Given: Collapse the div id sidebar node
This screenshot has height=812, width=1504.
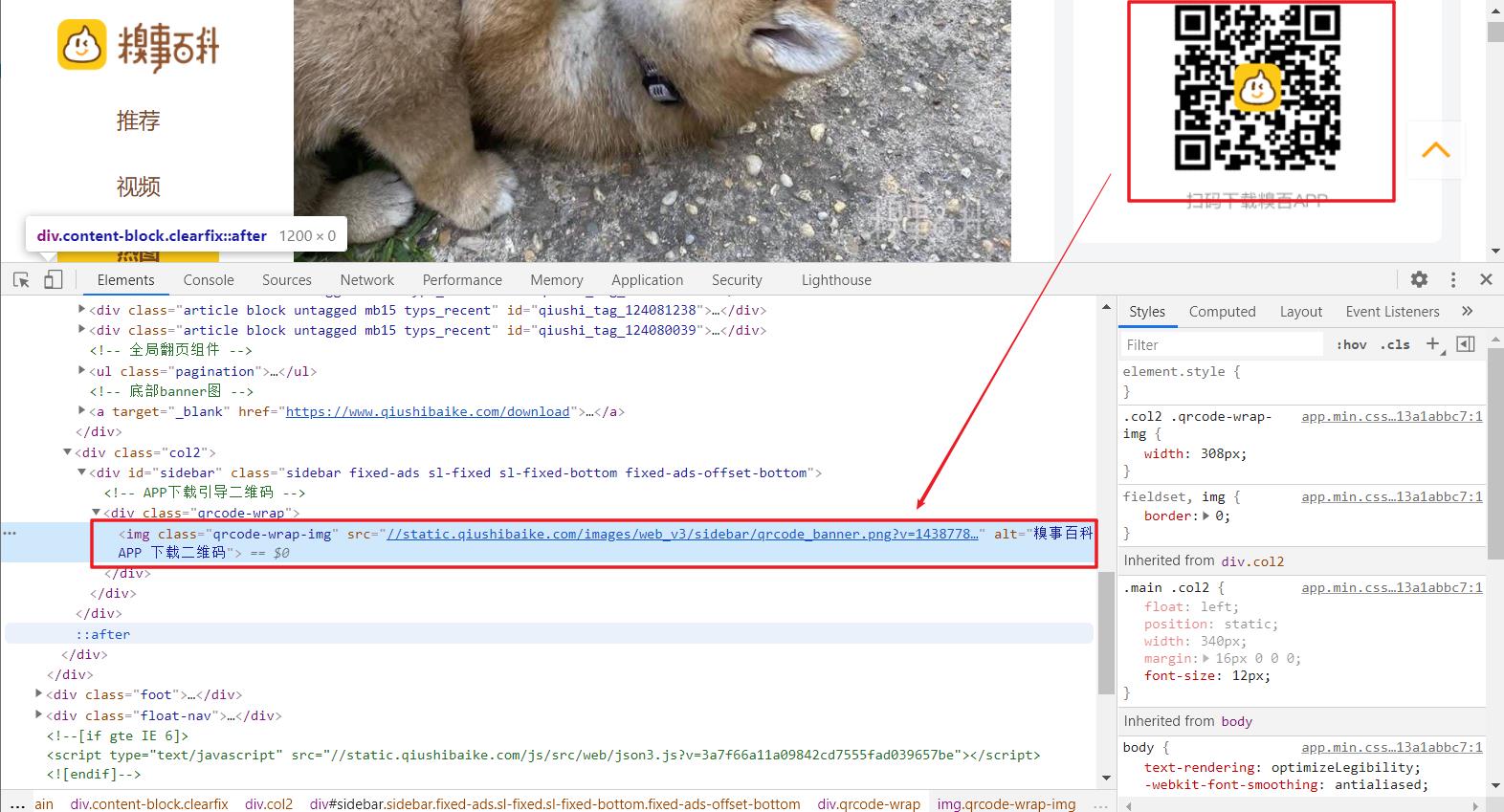Looking at the screenshot, I should [81, 472].
